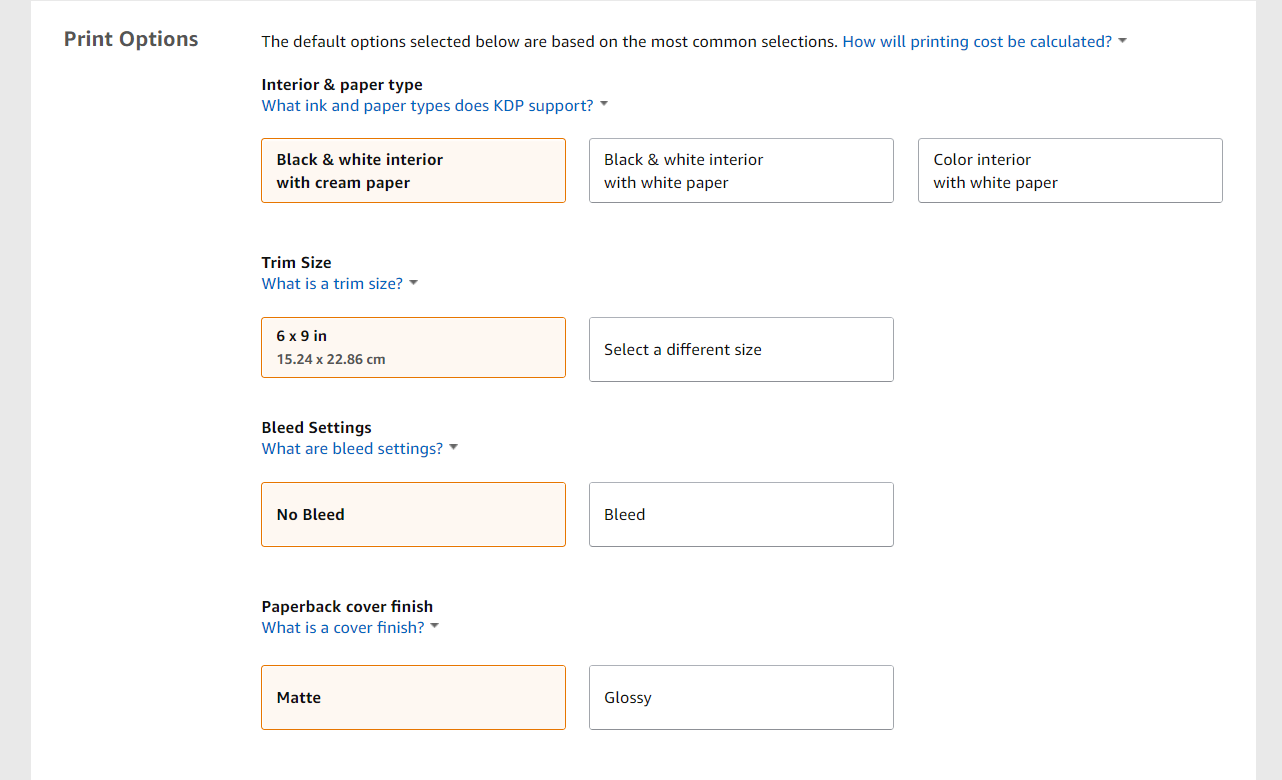Image resolution: width=1282 pixels, height=780 pixels.
Task: Switch cover finish to Glossy
Action: [x=741, y=698]
